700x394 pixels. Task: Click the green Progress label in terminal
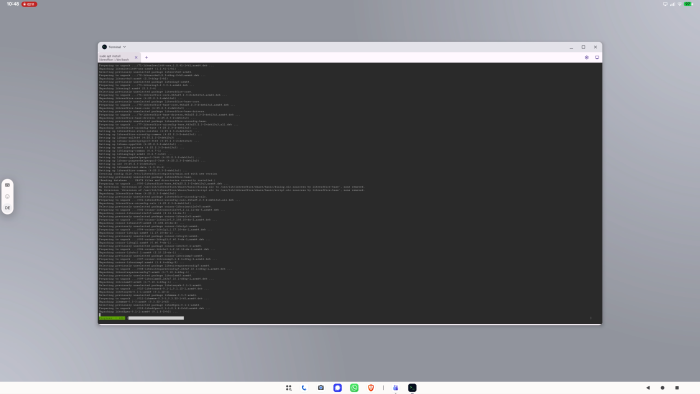click(x=112, y=318)
